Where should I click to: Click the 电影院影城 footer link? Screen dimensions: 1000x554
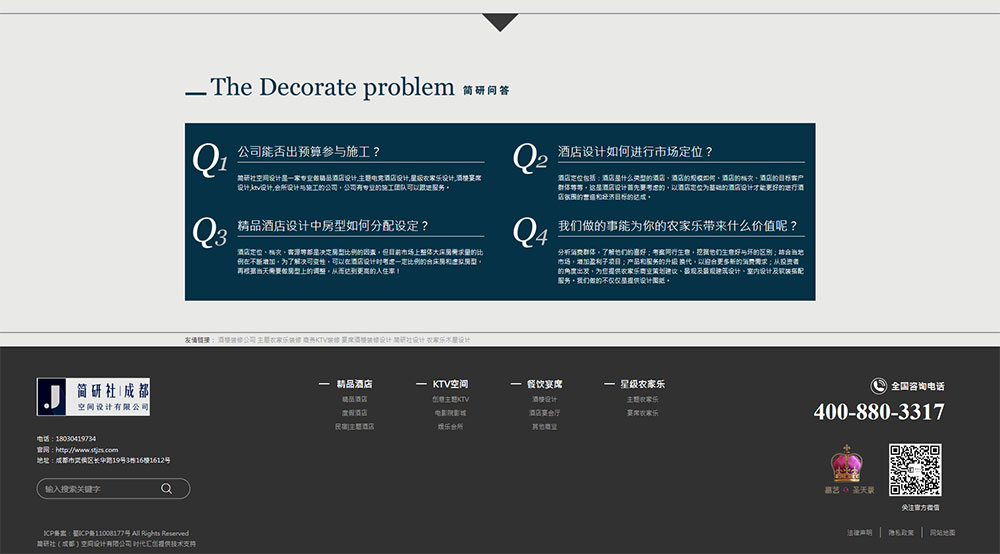point(450,412)
